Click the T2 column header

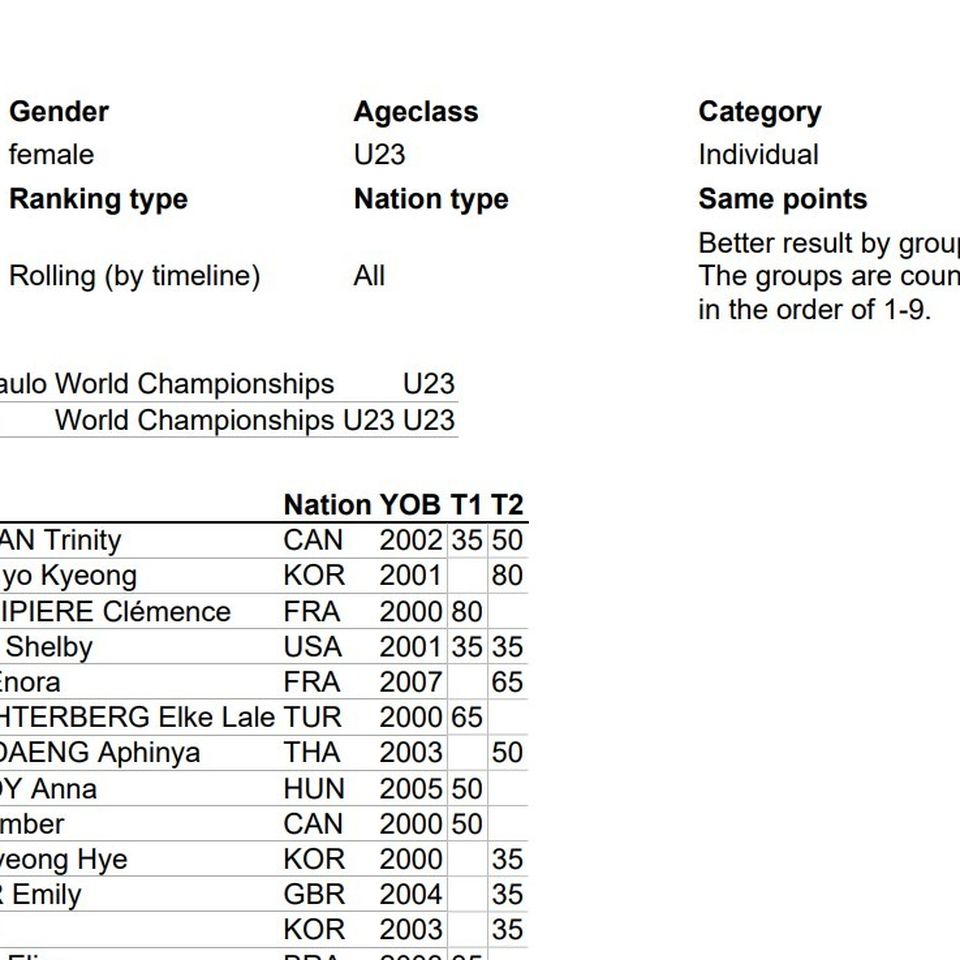tap(507, 505)
